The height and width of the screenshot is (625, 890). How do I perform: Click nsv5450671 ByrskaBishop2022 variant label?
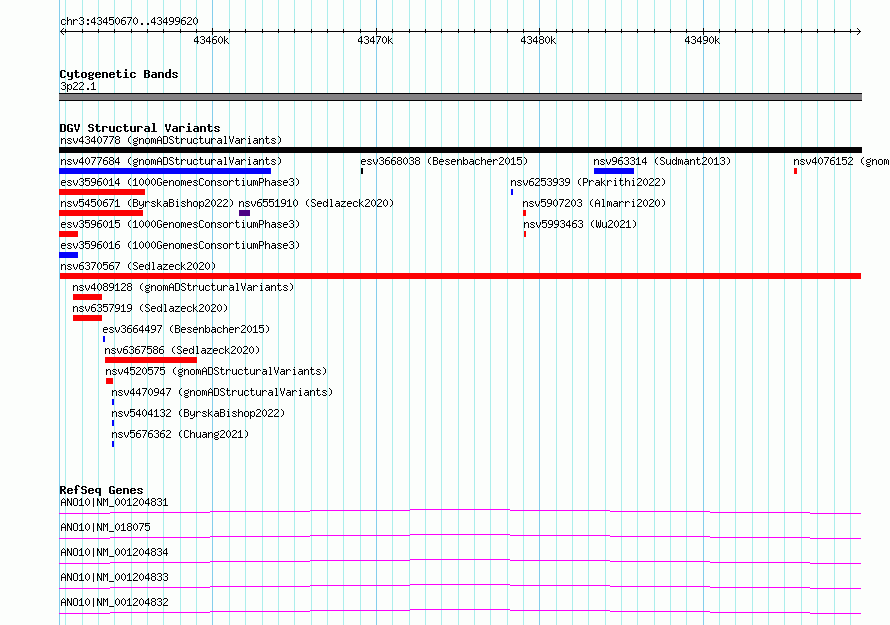(147, 203)
